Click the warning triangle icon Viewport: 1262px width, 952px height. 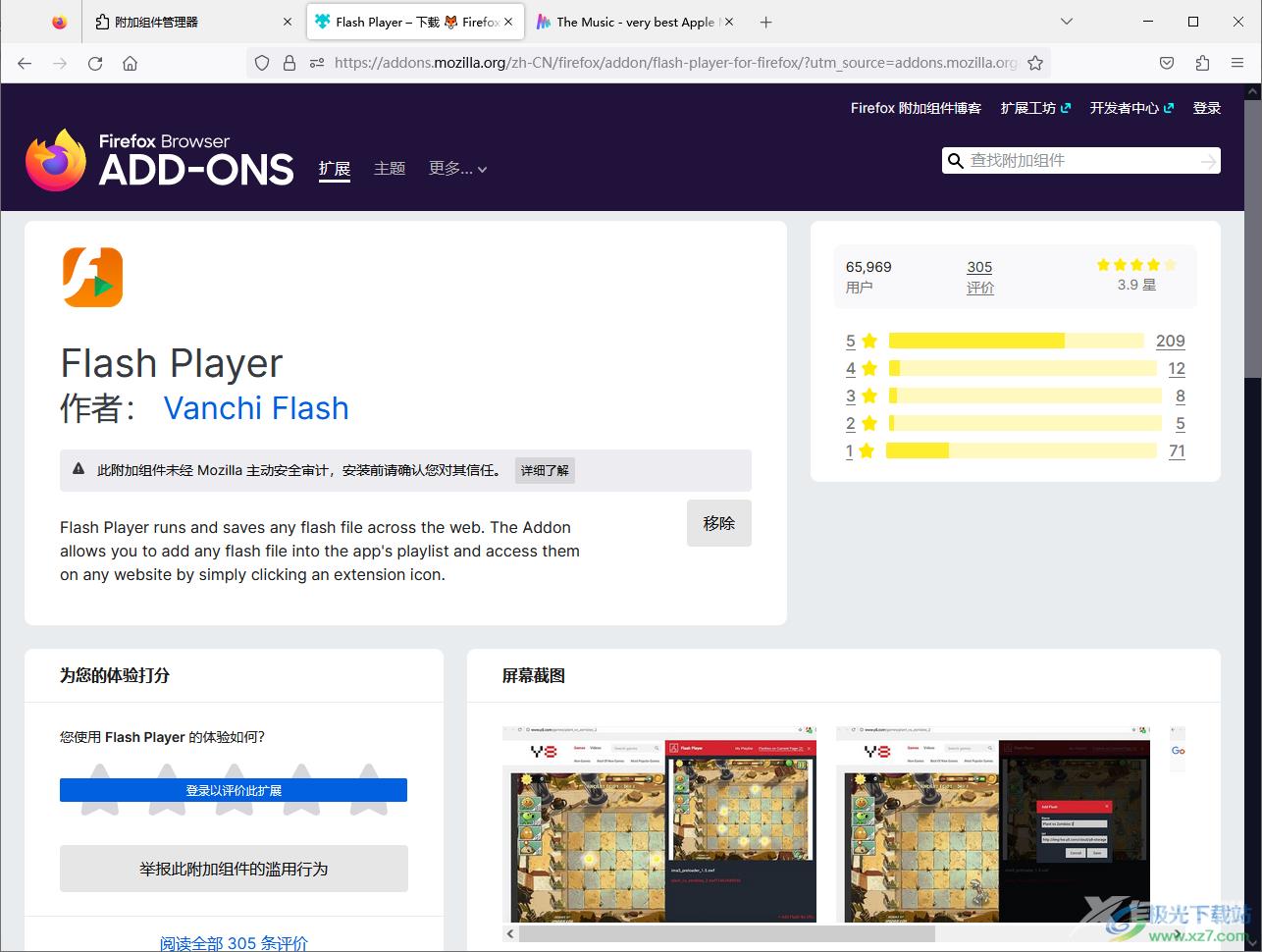click(79, 469)
